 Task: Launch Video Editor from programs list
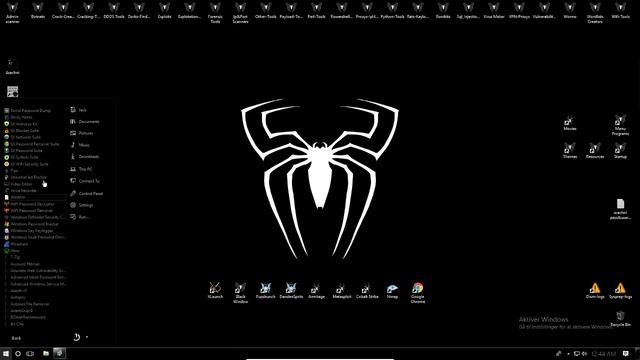(18, 184)
